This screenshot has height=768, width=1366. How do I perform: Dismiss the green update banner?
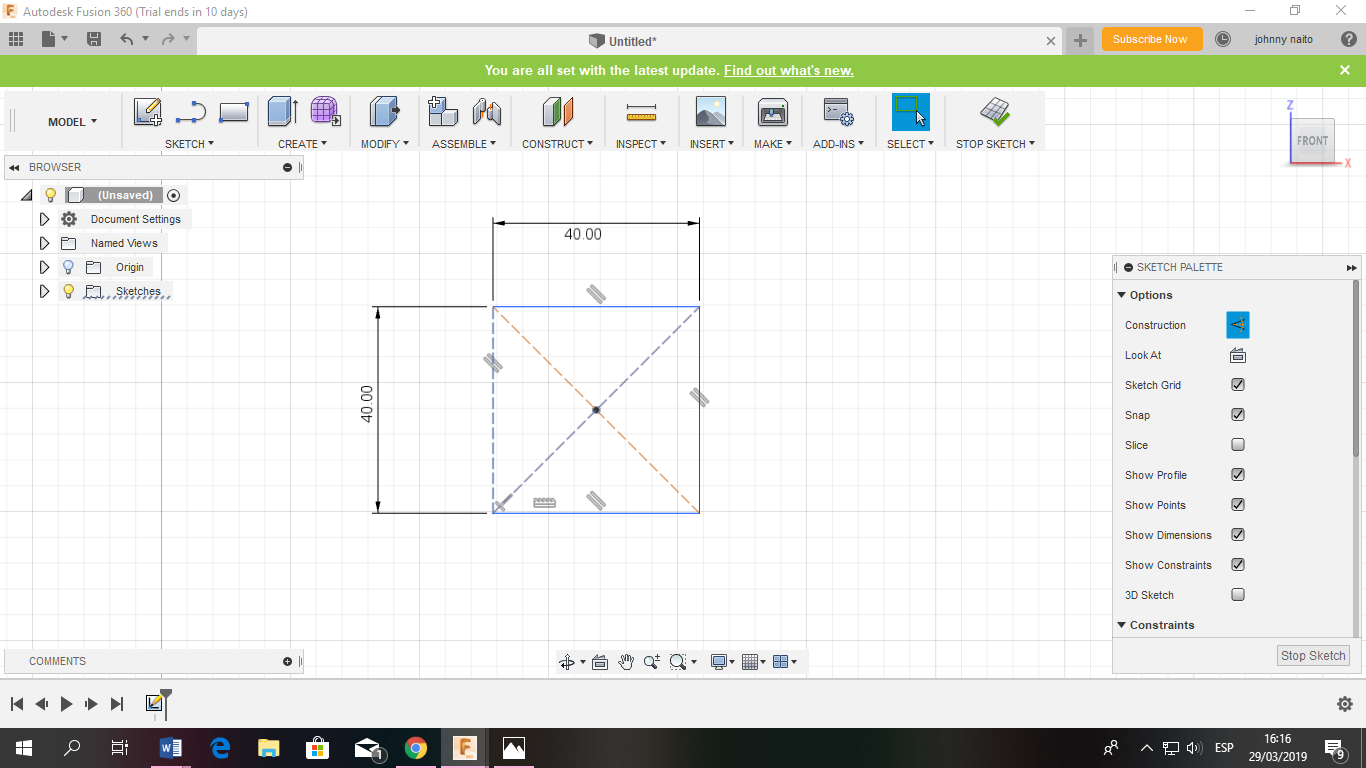[1345, 70]
